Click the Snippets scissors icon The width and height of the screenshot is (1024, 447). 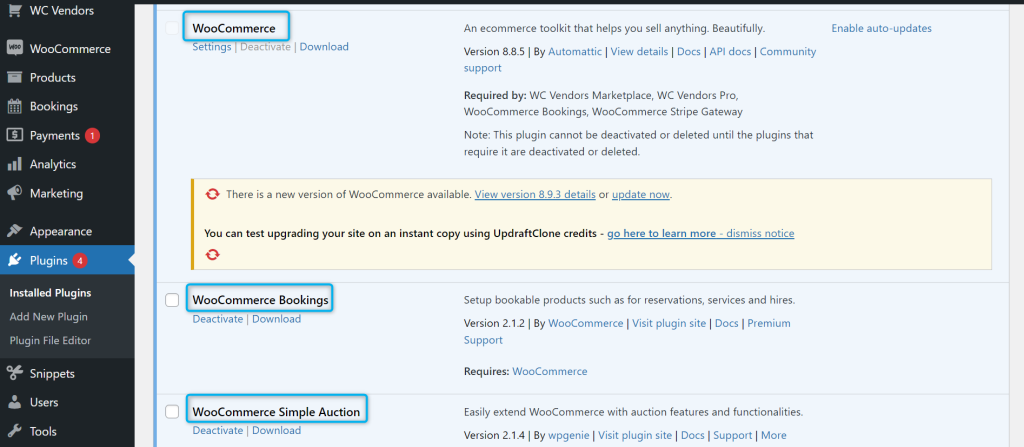point(15,374)
